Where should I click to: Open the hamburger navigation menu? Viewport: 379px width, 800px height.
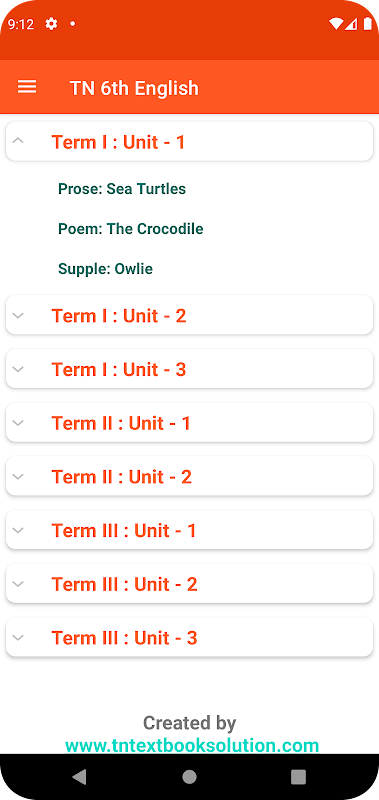27,87
